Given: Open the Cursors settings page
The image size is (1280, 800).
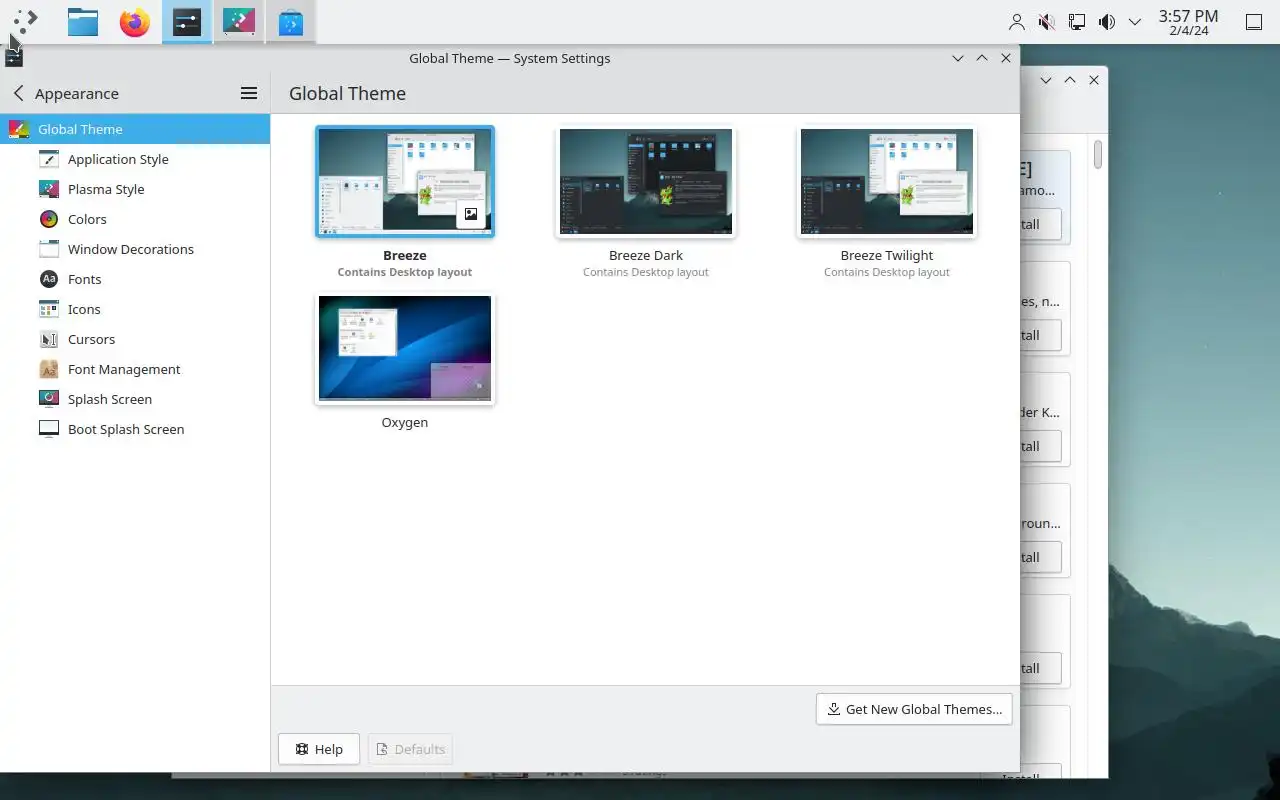Looking at the screenshot, I should coord(135,339).
